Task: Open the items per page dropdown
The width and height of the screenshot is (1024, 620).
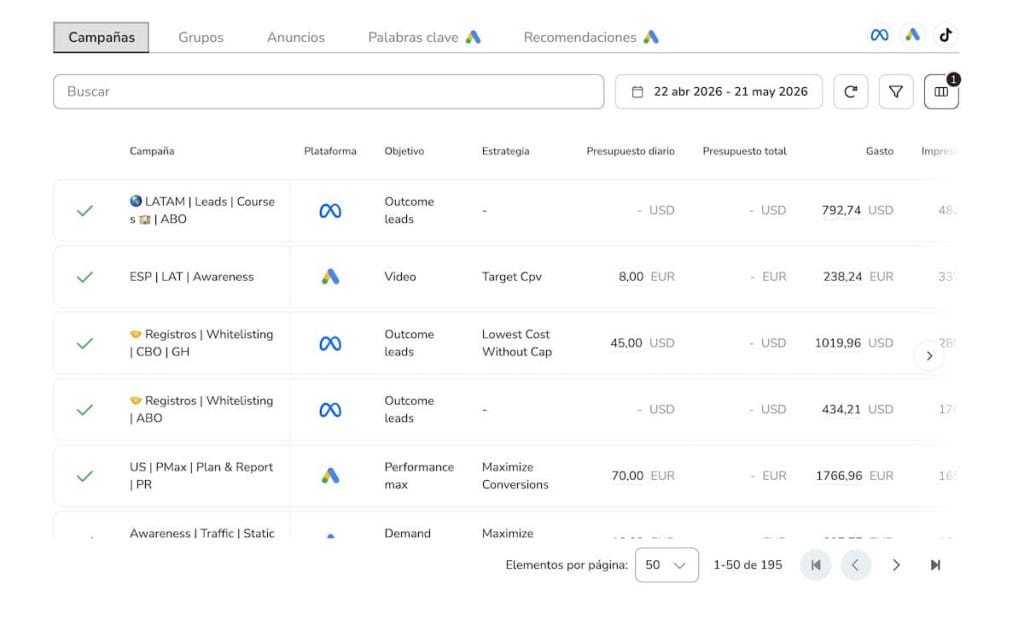Action: tap(666, 565)
